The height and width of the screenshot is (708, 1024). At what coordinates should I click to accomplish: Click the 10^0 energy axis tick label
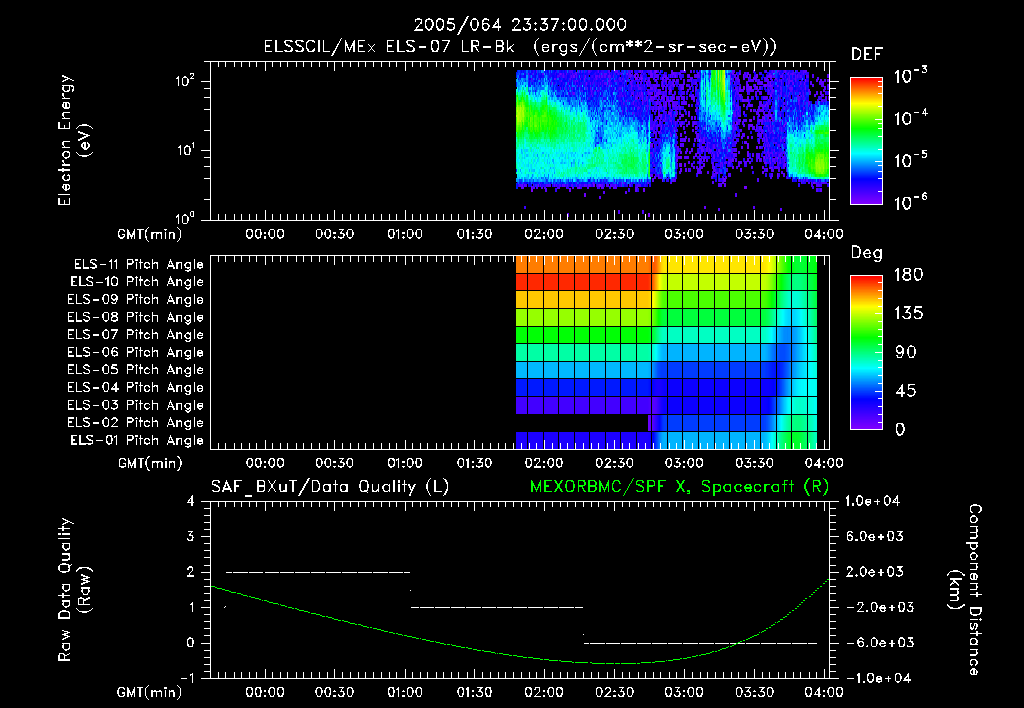(x=185, y=218)
